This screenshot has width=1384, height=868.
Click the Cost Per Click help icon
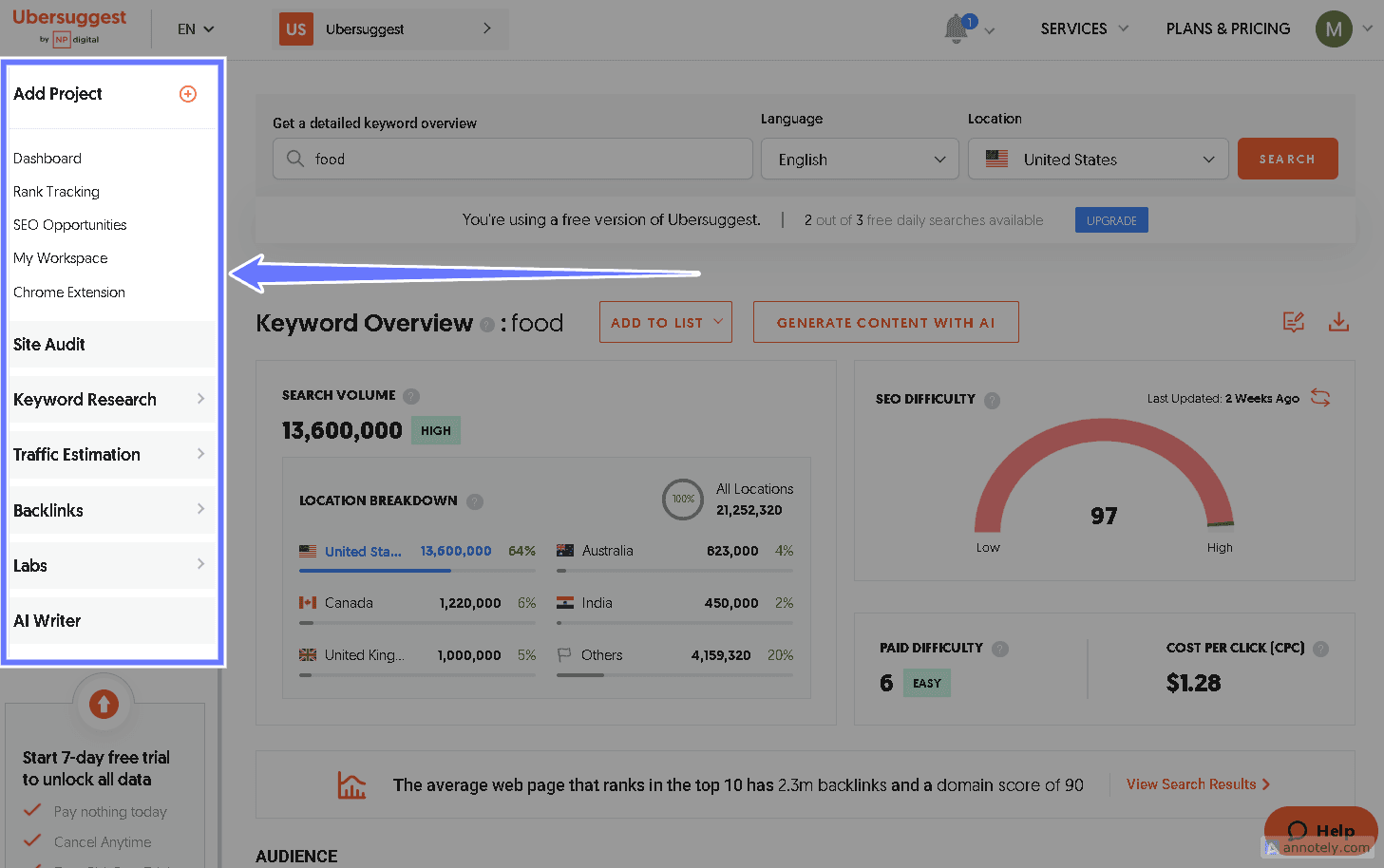(1321, 649)
